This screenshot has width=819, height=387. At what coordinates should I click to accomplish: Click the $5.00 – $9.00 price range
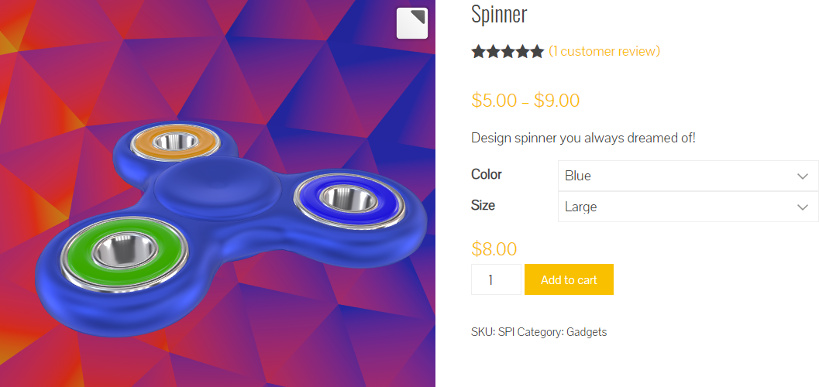click(525, 100)
